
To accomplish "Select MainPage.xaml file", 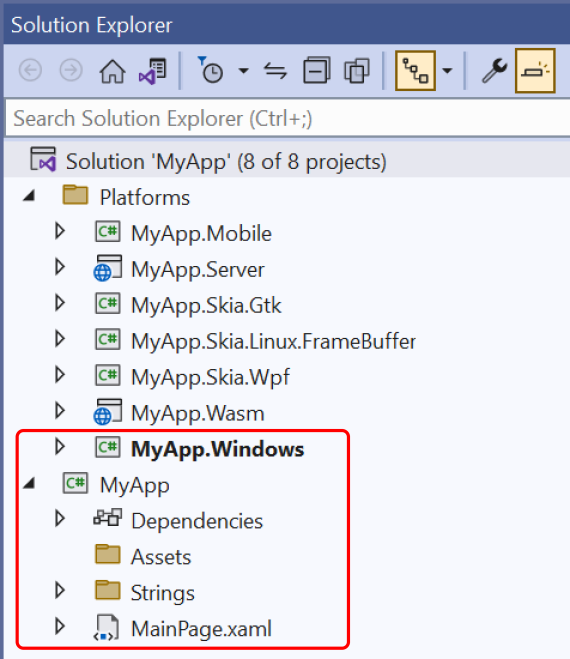I will [x=201, y=629].
